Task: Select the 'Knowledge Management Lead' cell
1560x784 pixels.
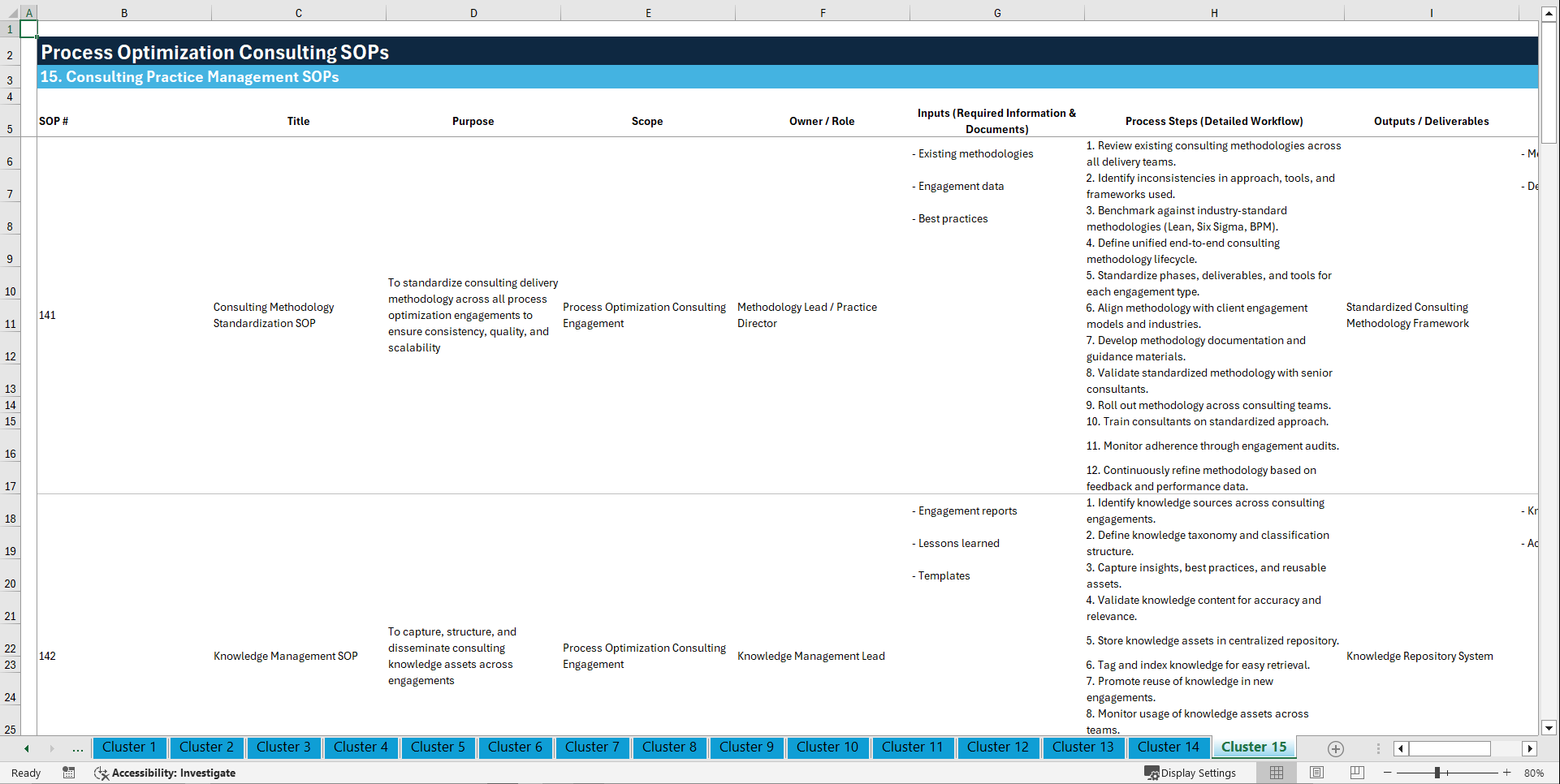Action: 822,656
